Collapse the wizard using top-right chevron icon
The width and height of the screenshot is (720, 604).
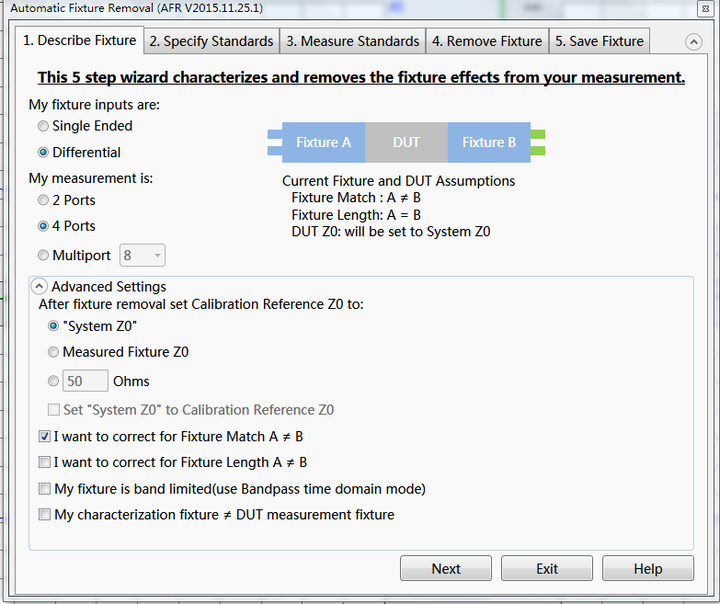click(x=694, y=42)
